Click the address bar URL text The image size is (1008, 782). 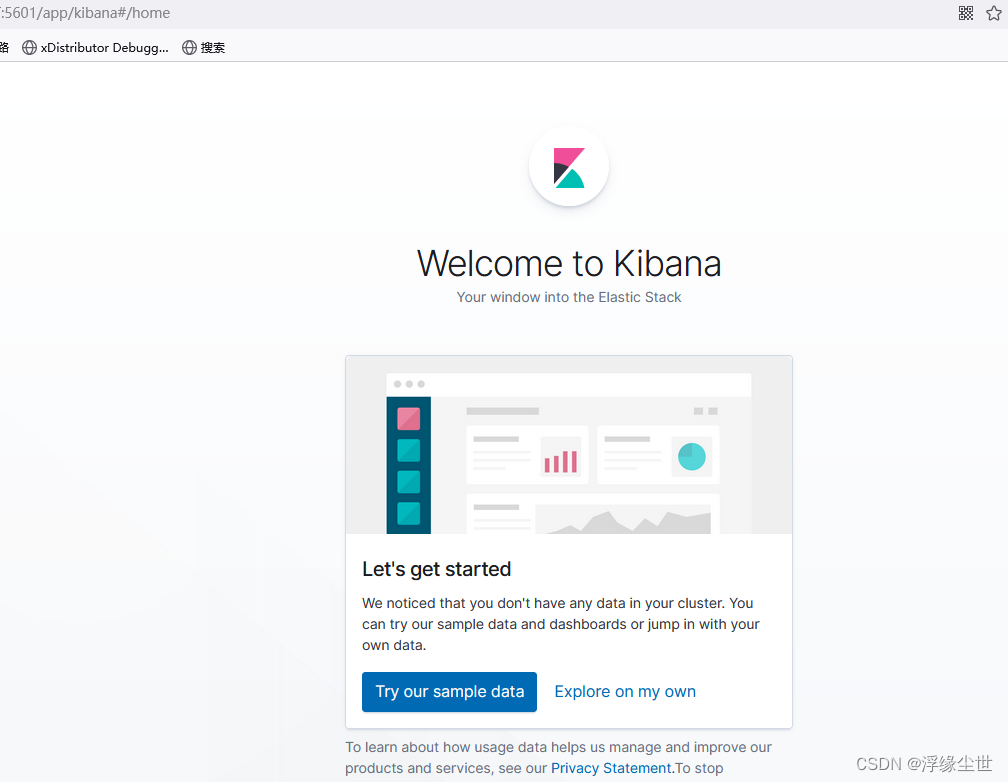tap(86, 13)
